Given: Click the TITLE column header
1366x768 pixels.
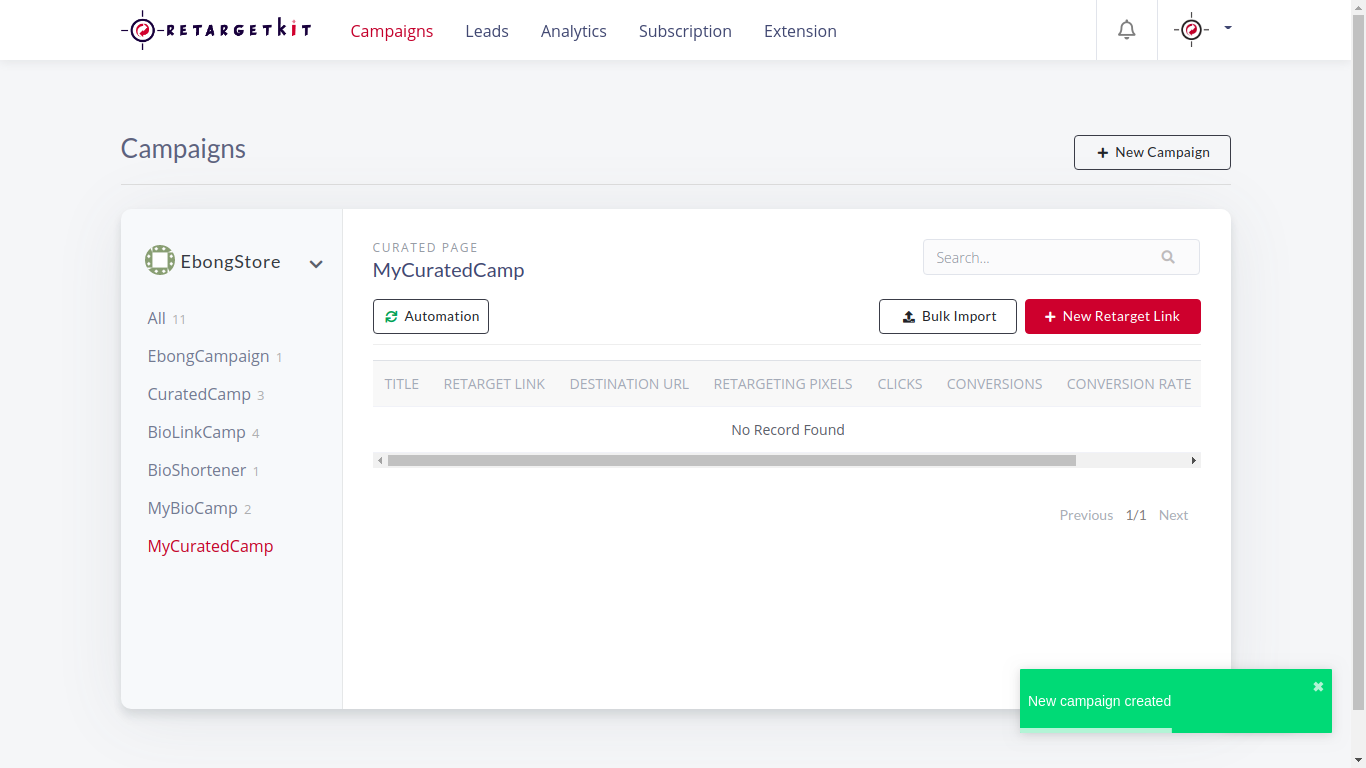Looking at the screenshot, I should (x=402, y=384).
